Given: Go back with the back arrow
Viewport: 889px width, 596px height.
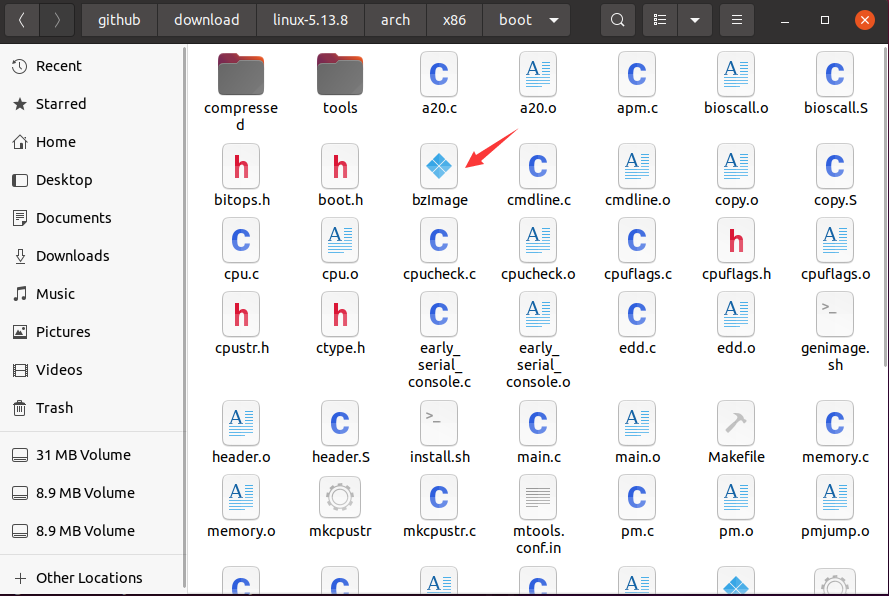Looking at the screenshot, I should pyautogui.click(x=22, y=20).
